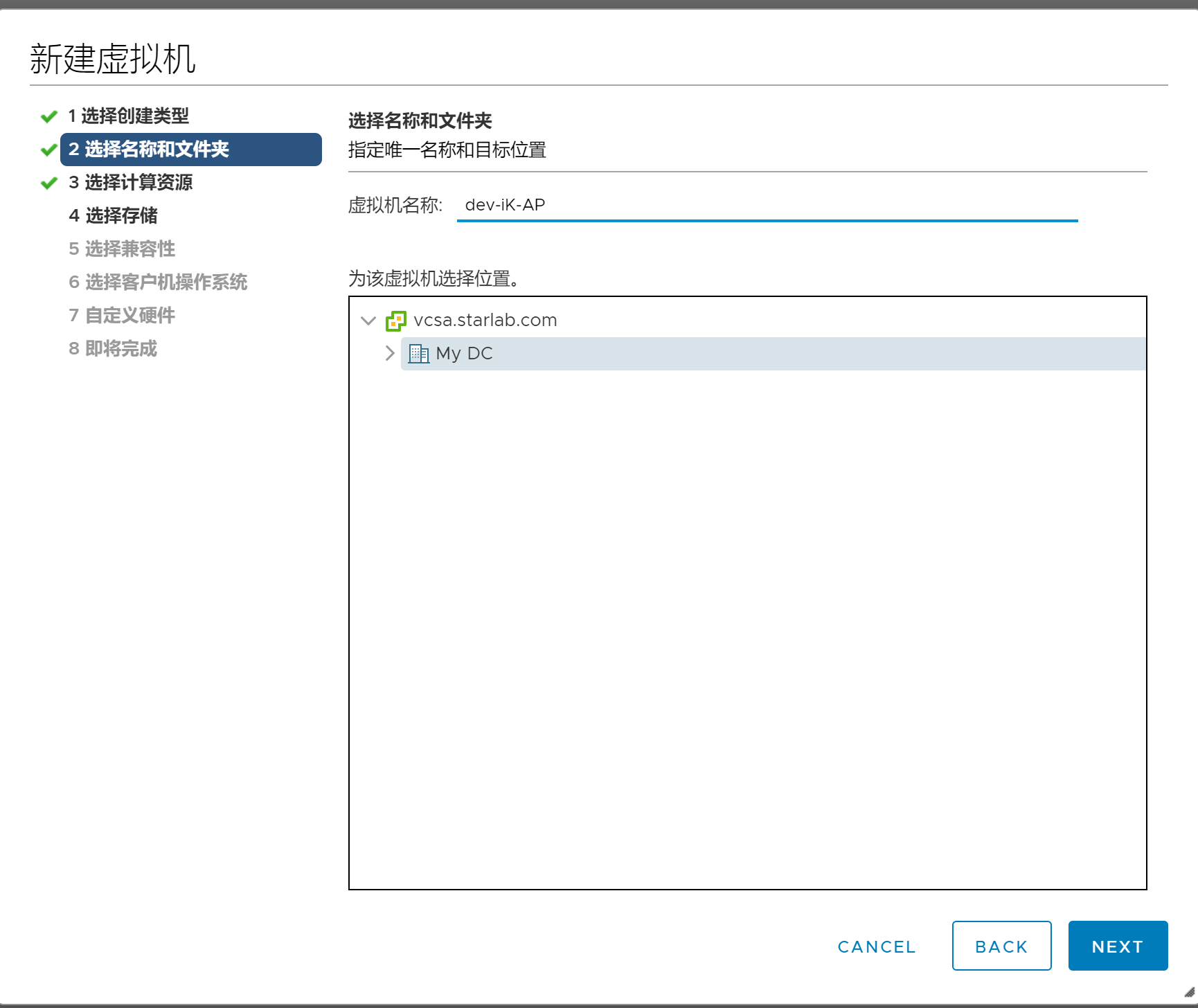The image size is (1198, 1008).
Task: Expand the My DC datacenter node
Action: [390, 353]
